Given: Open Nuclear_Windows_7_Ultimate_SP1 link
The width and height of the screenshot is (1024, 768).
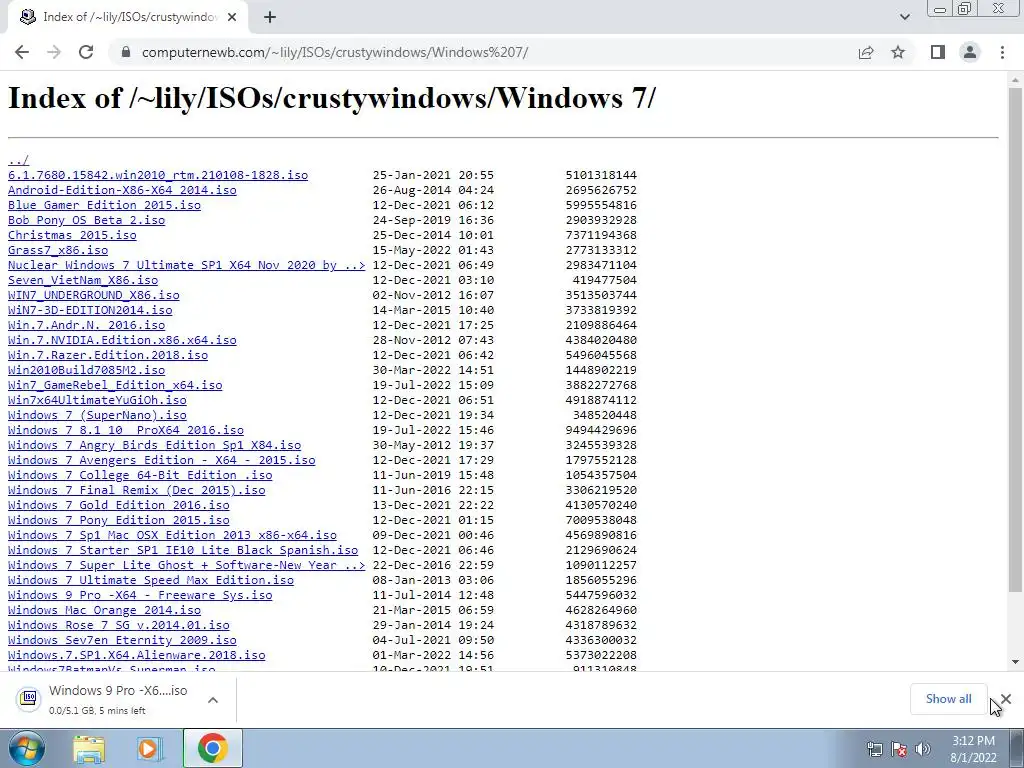Looking at the screenshot, I should tap(187, 265).
